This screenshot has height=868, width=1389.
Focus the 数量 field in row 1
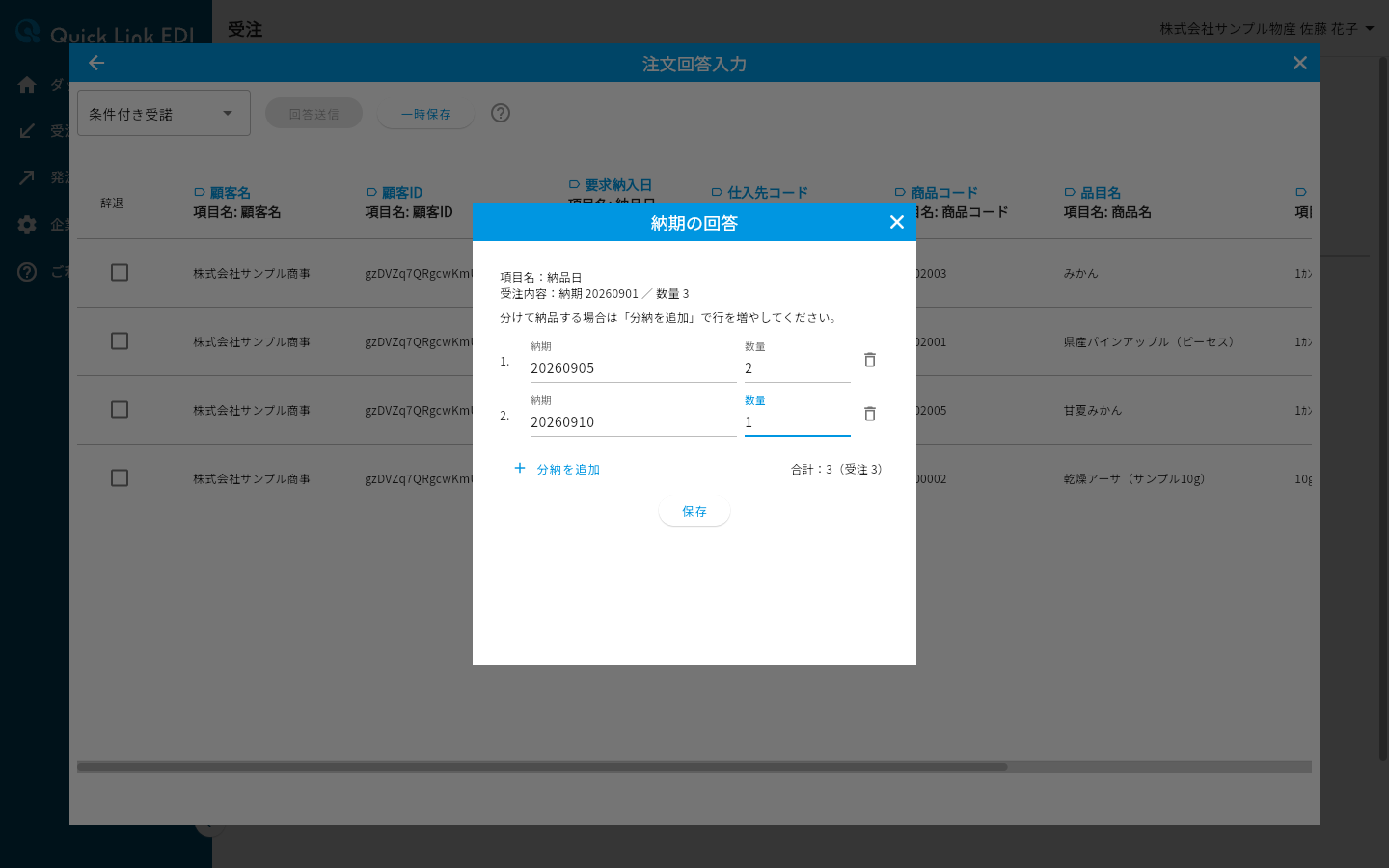(797, 368)
